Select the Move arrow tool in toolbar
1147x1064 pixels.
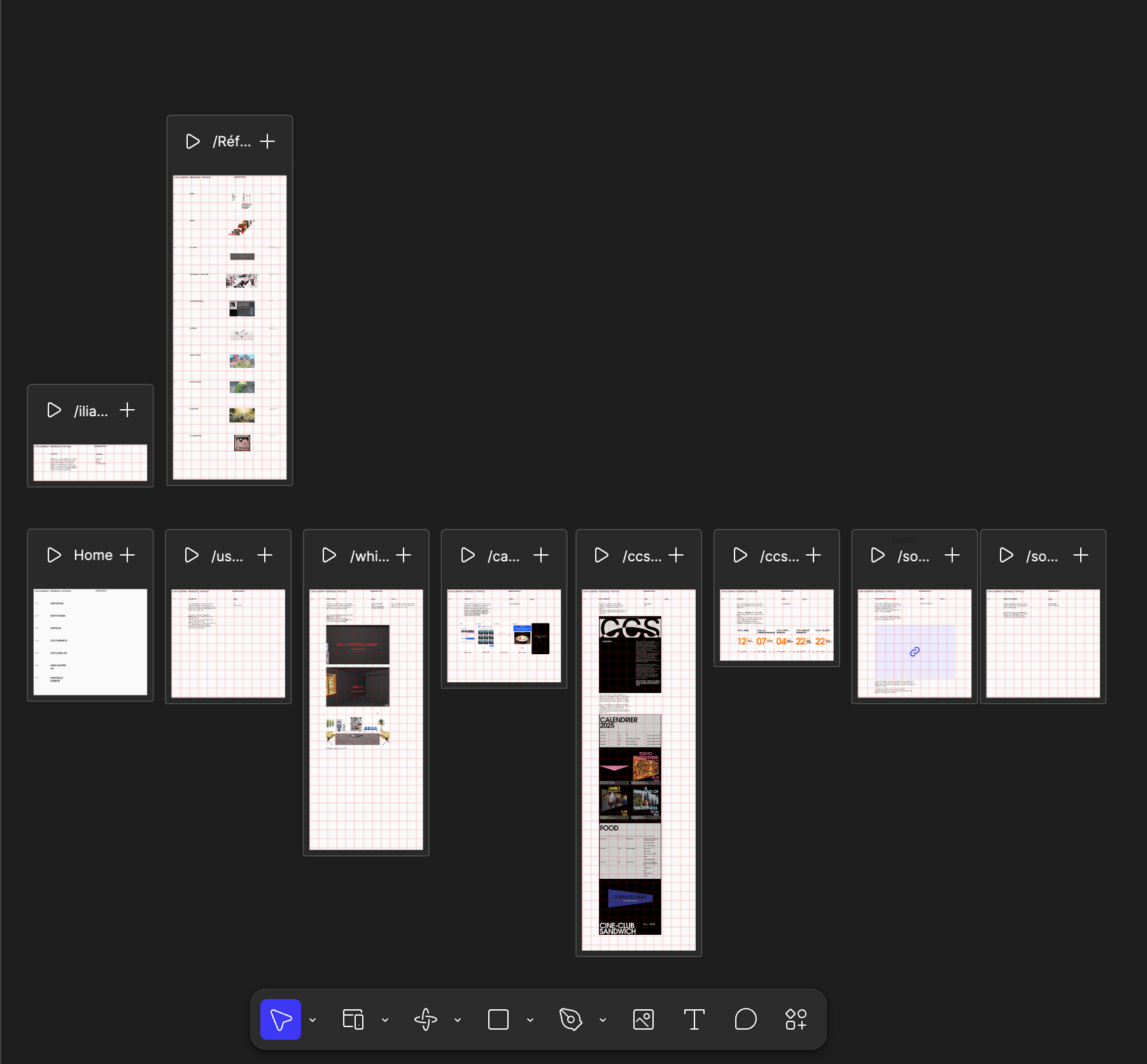click(280, 1019)
